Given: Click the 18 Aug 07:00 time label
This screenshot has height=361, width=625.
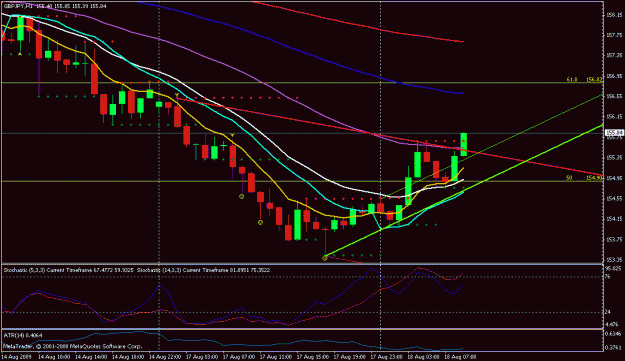Looking at the screenshot, I should click(460, 356).
